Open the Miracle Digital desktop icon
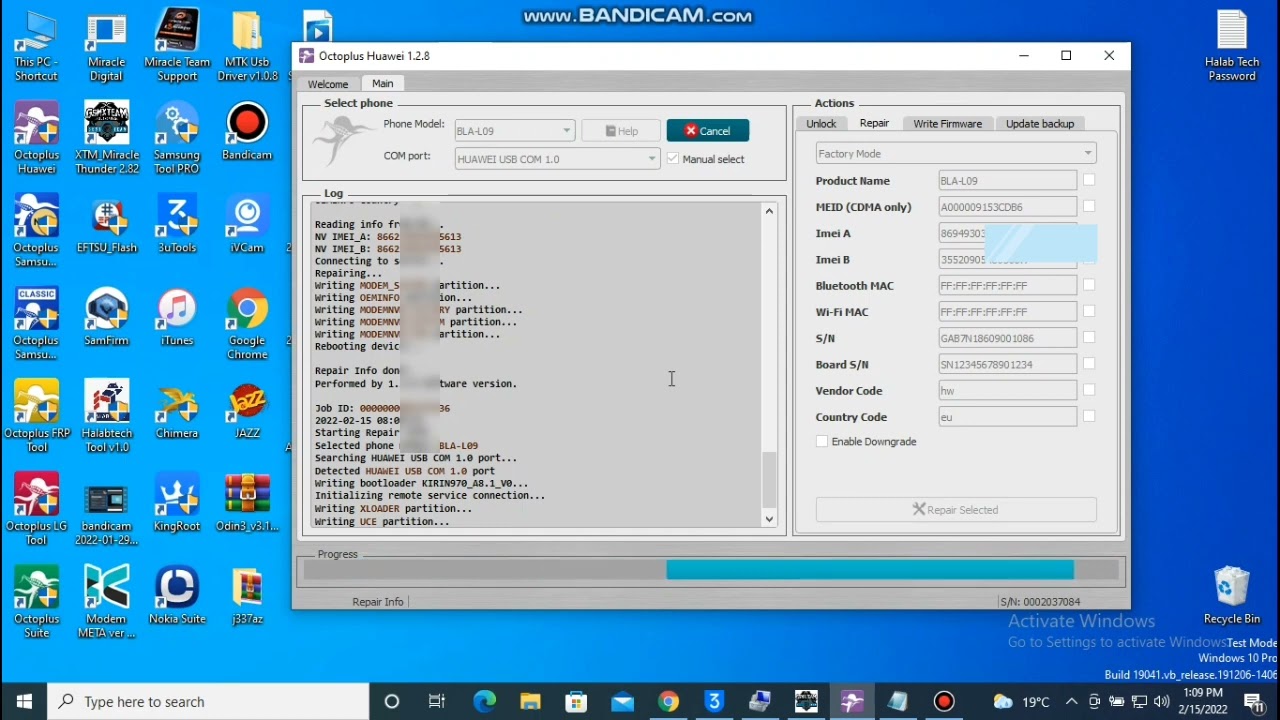This screenshot has width=1280, height=720. pyautogui.click(x=106, y=46)
